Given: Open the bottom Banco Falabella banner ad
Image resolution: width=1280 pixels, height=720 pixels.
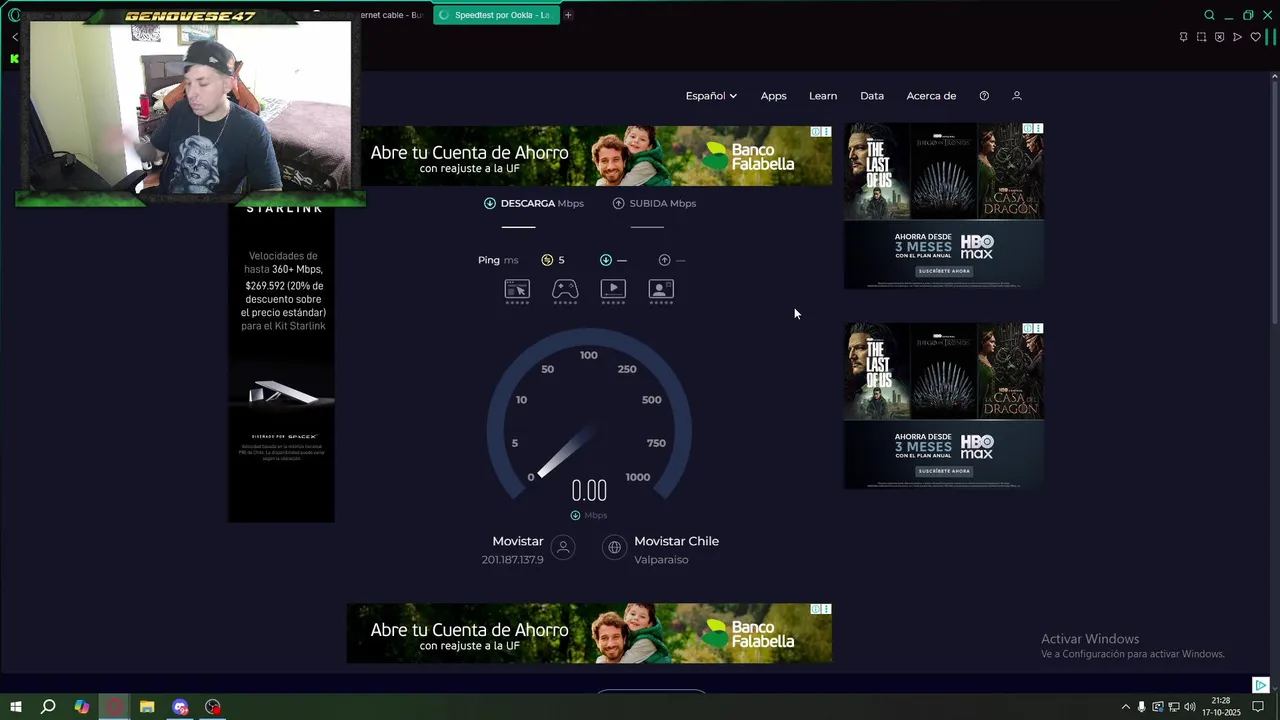Looking at the screenshot, I should coord(589,633).
